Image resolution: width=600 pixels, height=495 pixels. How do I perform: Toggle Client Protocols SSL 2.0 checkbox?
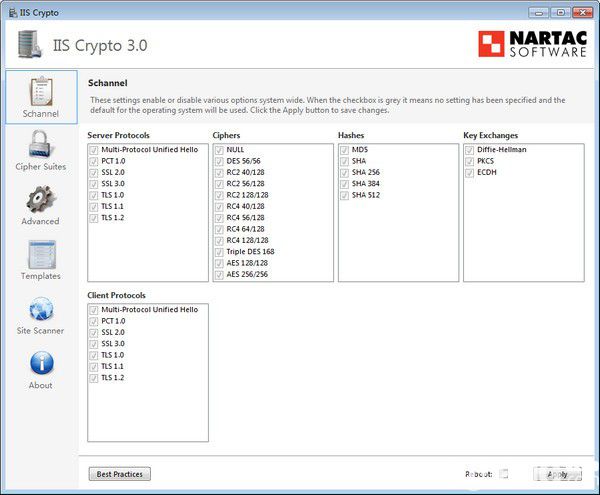pyautogui.click(x=94, y=333)
